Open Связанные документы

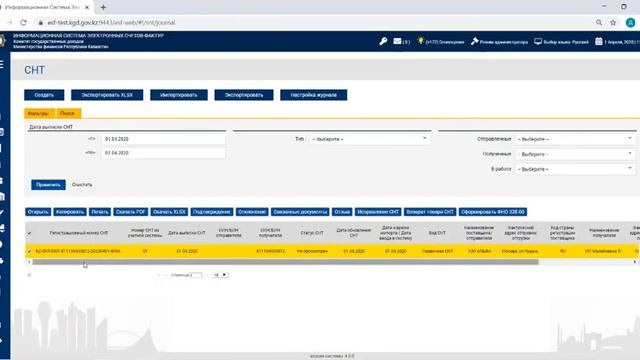click(x=300, y=212)
